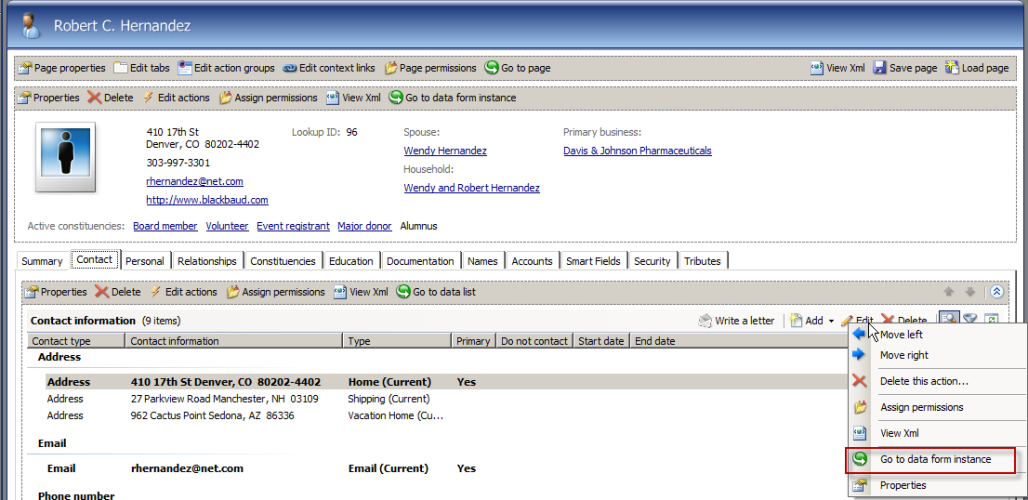Open the Smart Fields tab
The height and width of the screenshot is (500, 1028).
tap(593, 261)
